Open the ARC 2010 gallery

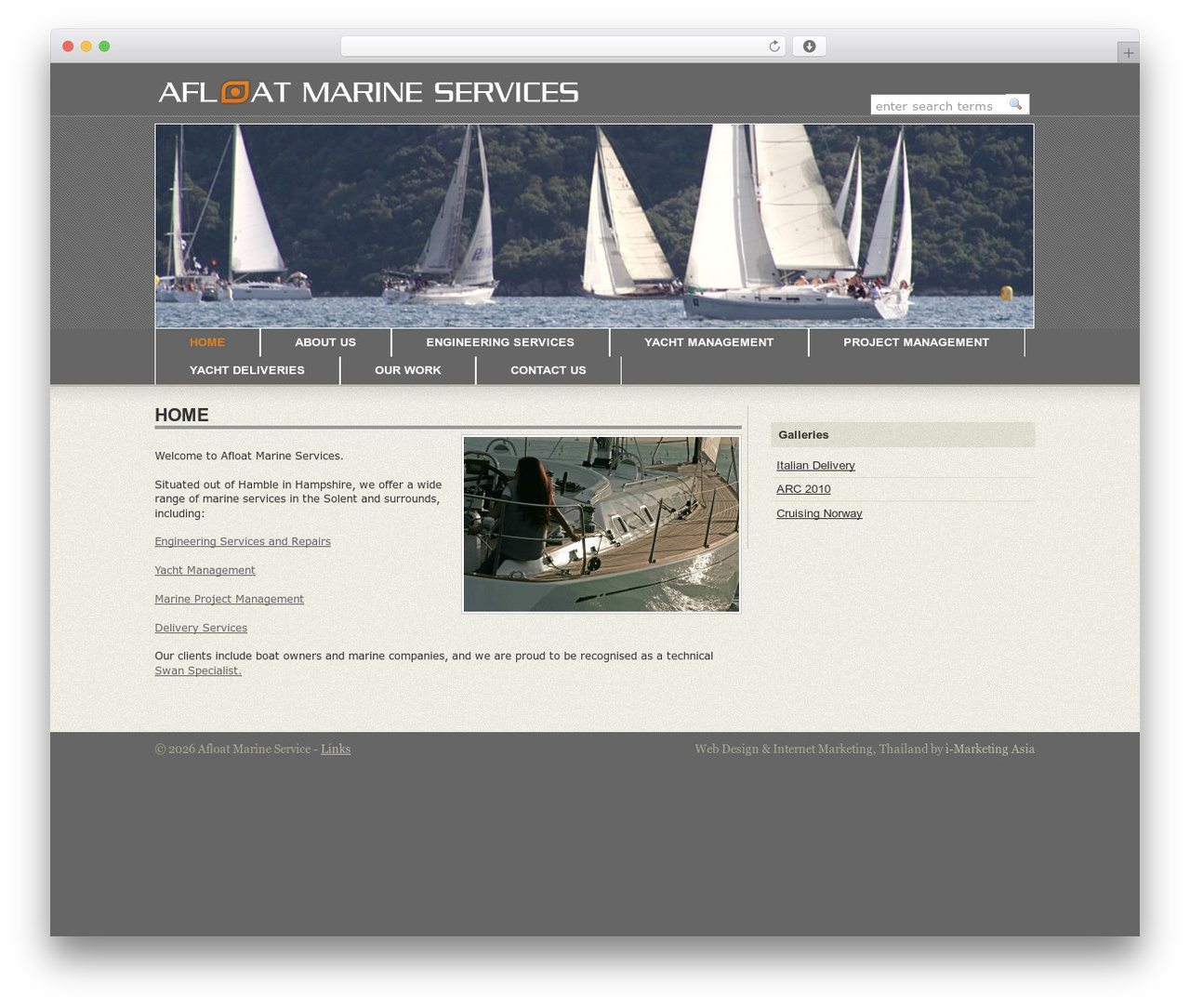803,489
